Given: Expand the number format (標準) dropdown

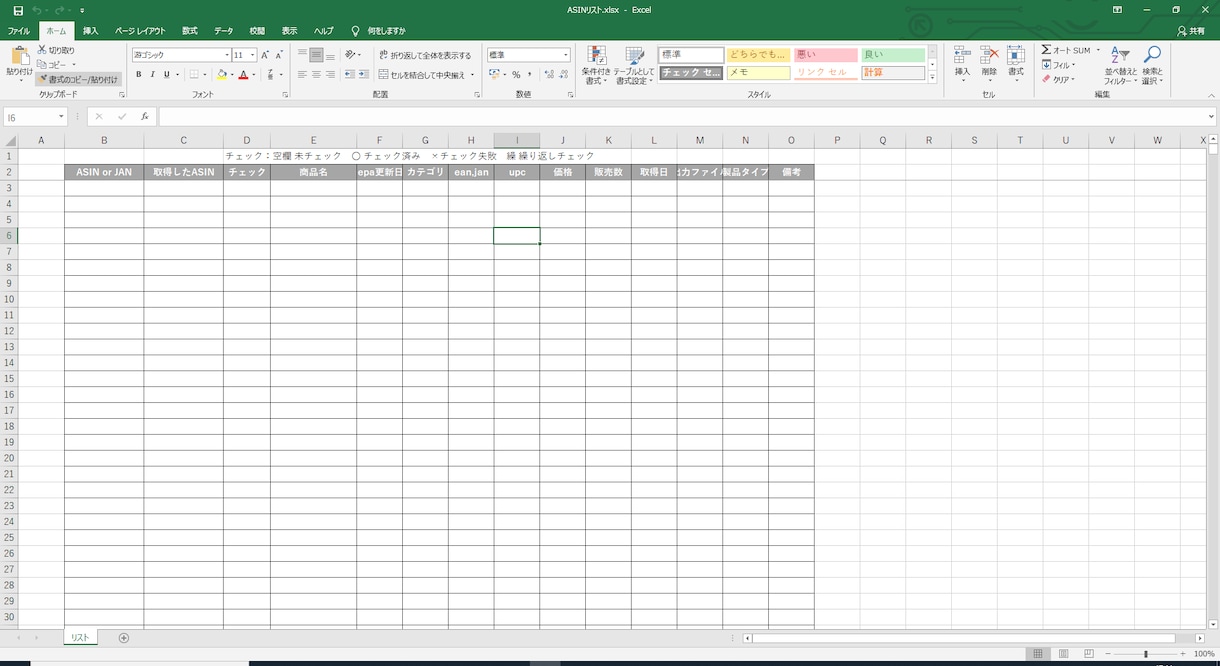Looking at the screenshot, I should pos(566,55).
